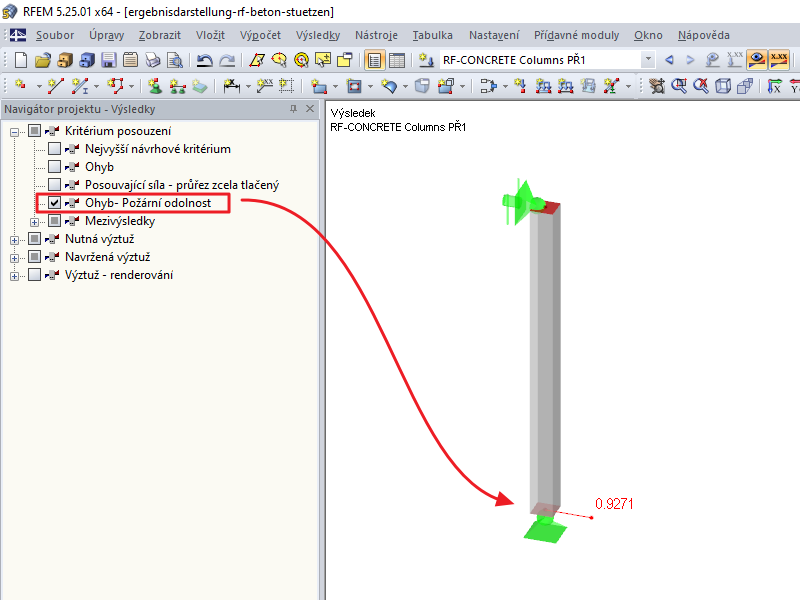800x600 pixels.
Task: Print using the printer icon
Action: [x=153, y=60]
